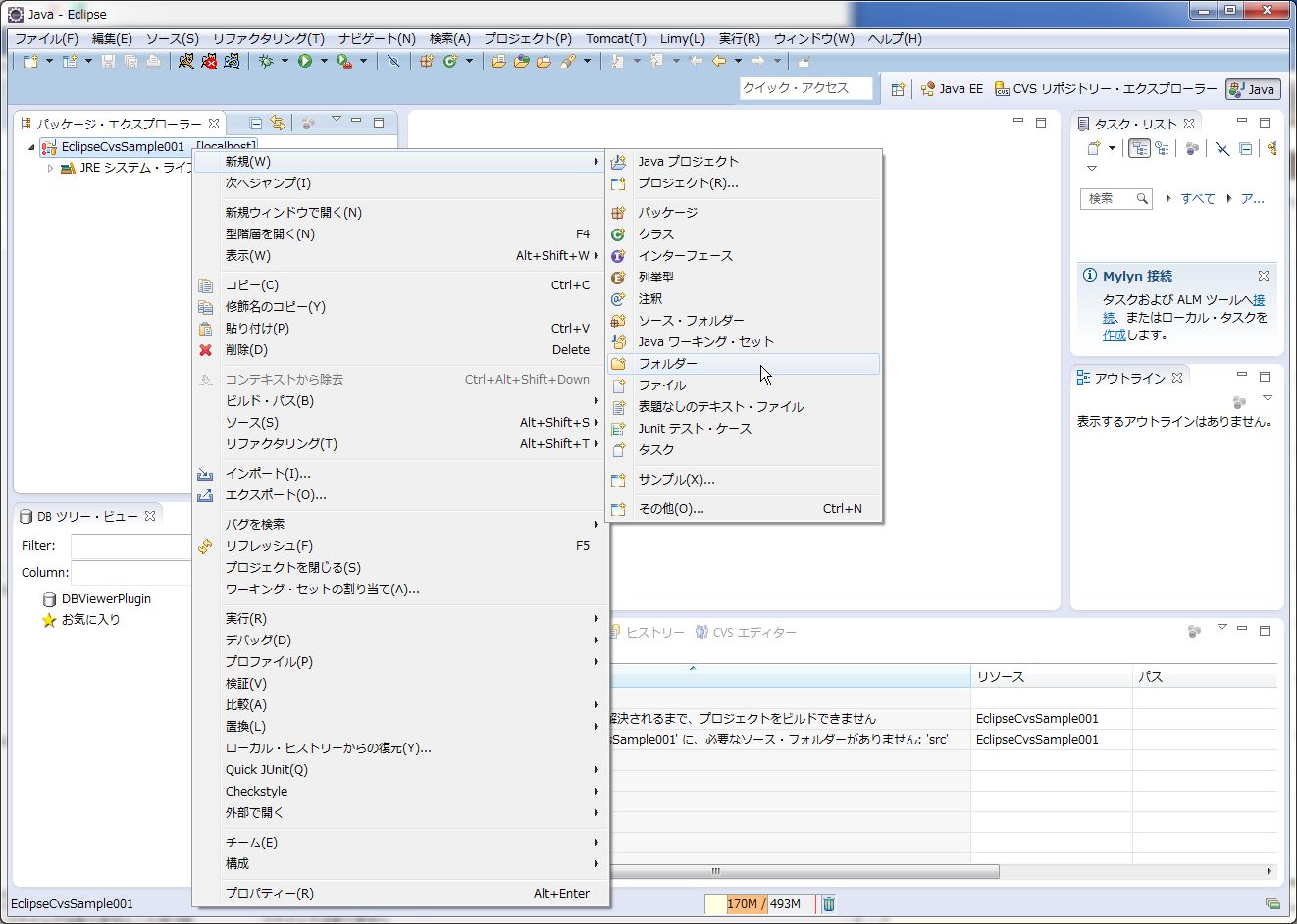Viewport: 1297px width, 924px height.
Task: Switch to the Java EE perspective
Action: tap(952, 89)
